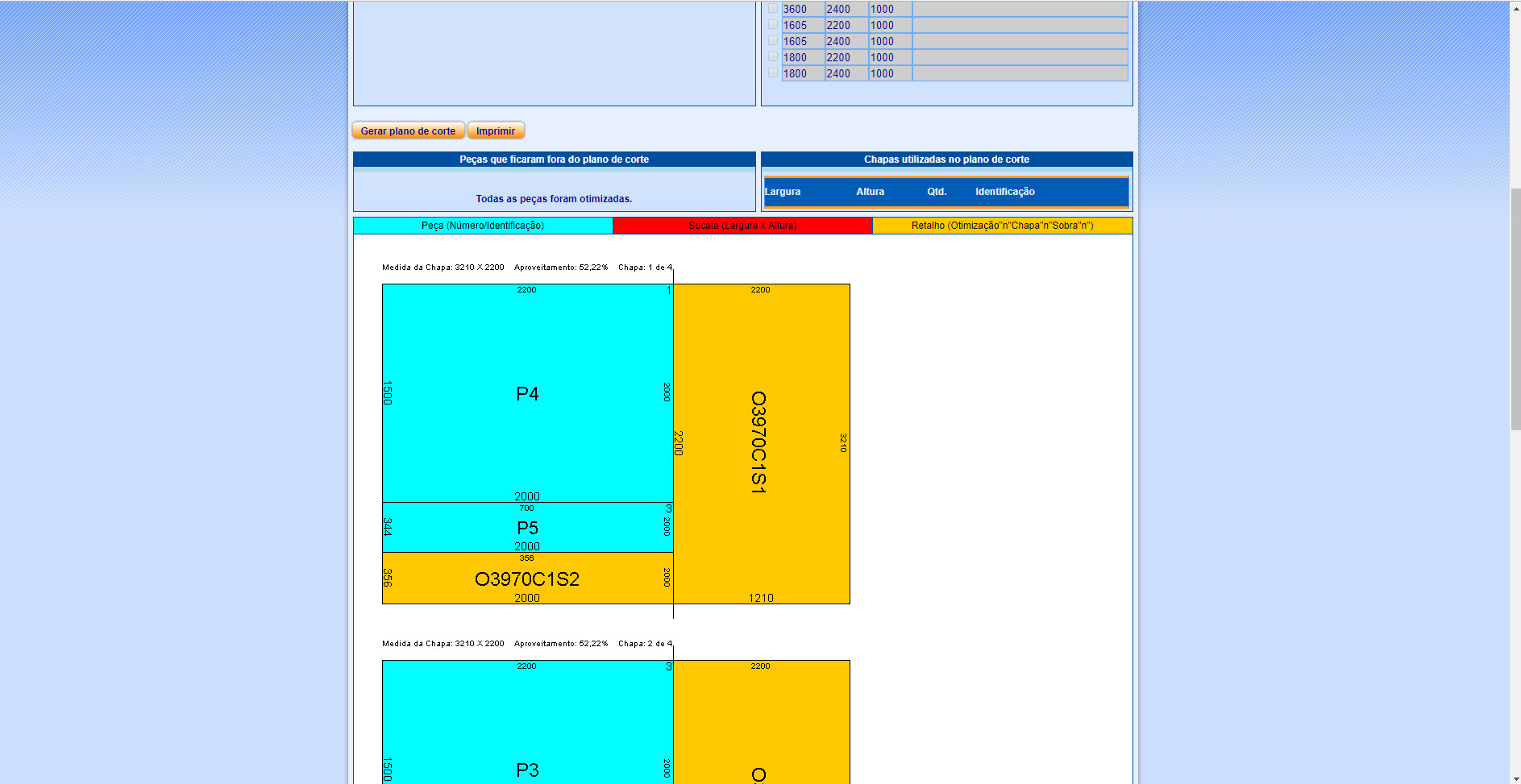The width and height of the screenshot is (1521, 784).
Task: Toggle the checkbox for the 1800 x 2200 sheet
Action: (x=773, y=57)
